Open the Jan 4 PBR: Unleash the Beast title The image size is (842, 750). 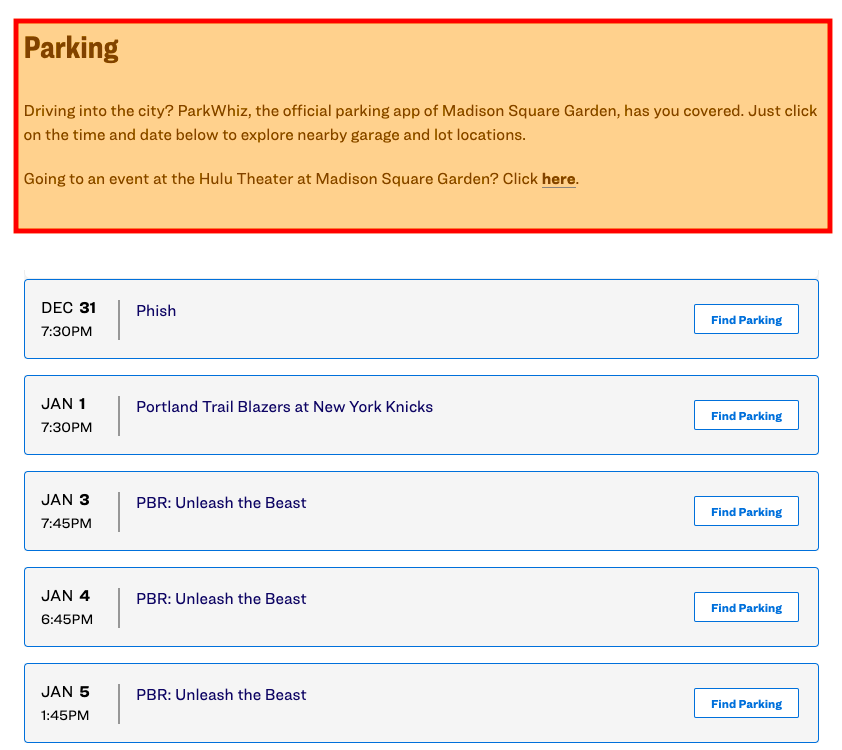(221, 599)
